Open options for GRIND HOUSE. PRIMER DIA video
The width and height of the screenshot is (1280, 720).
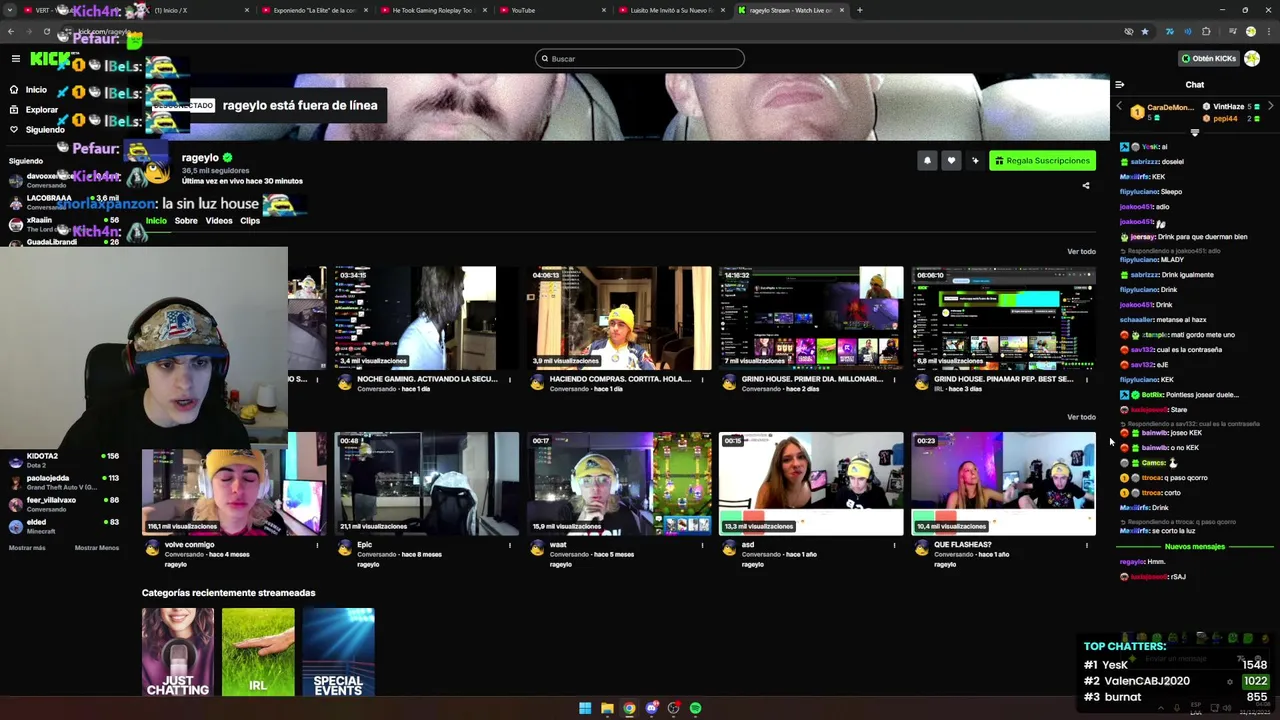894,380
